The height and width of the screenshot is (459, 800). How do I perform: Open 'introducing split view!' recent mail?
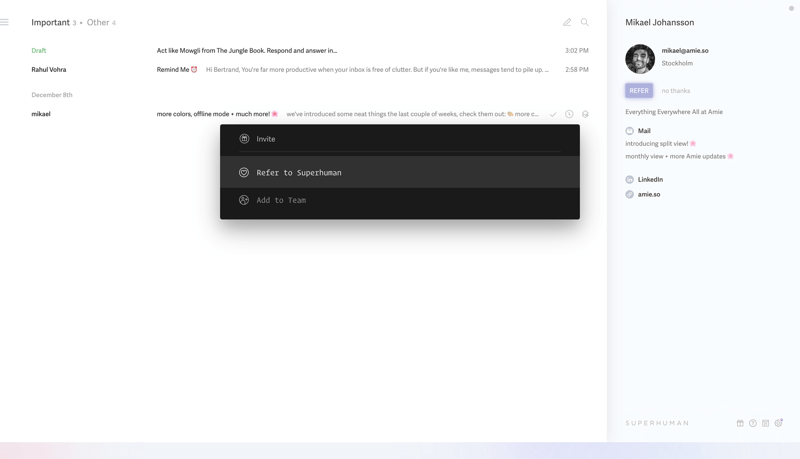[661, 144]
